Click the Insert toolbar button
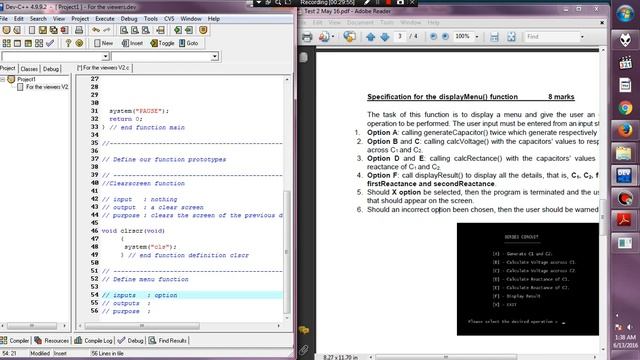640x360 pixels. pyautogui.click(x=132, y=43)
